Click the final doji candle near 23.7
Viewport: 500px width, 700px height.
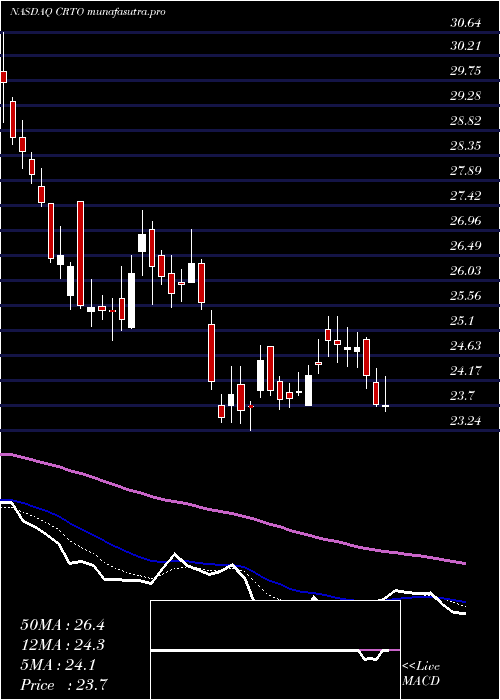385,405
